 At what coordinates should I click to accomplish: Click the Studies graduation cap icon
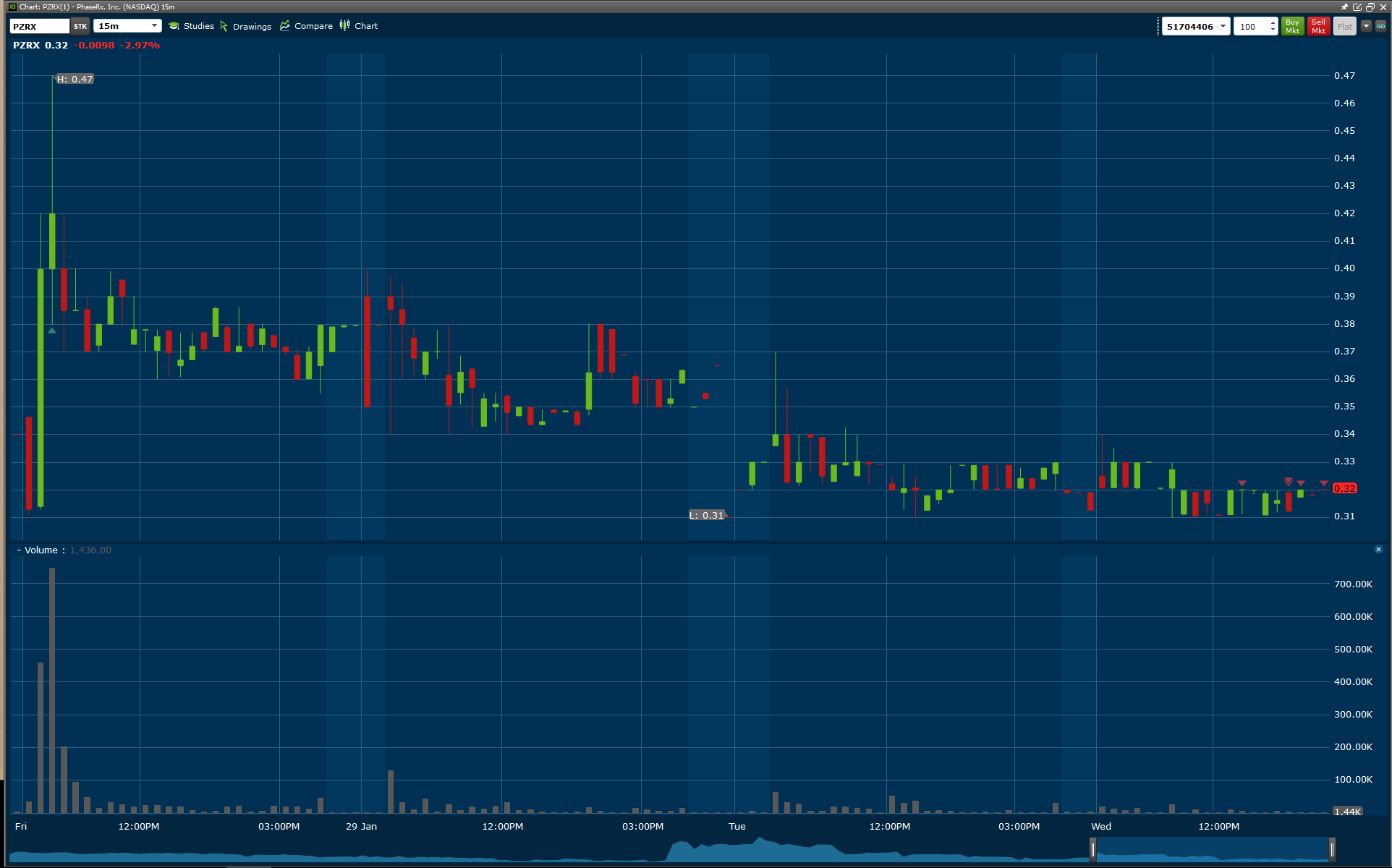click(174, 26)
